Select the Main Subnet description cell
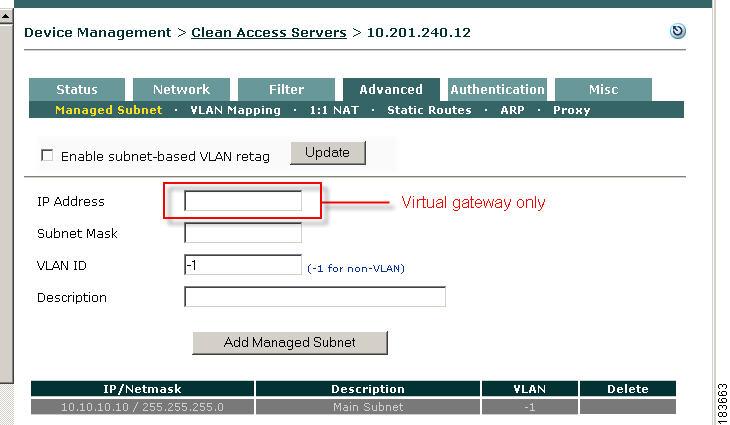730x425 pixels. tap(368, 407)
